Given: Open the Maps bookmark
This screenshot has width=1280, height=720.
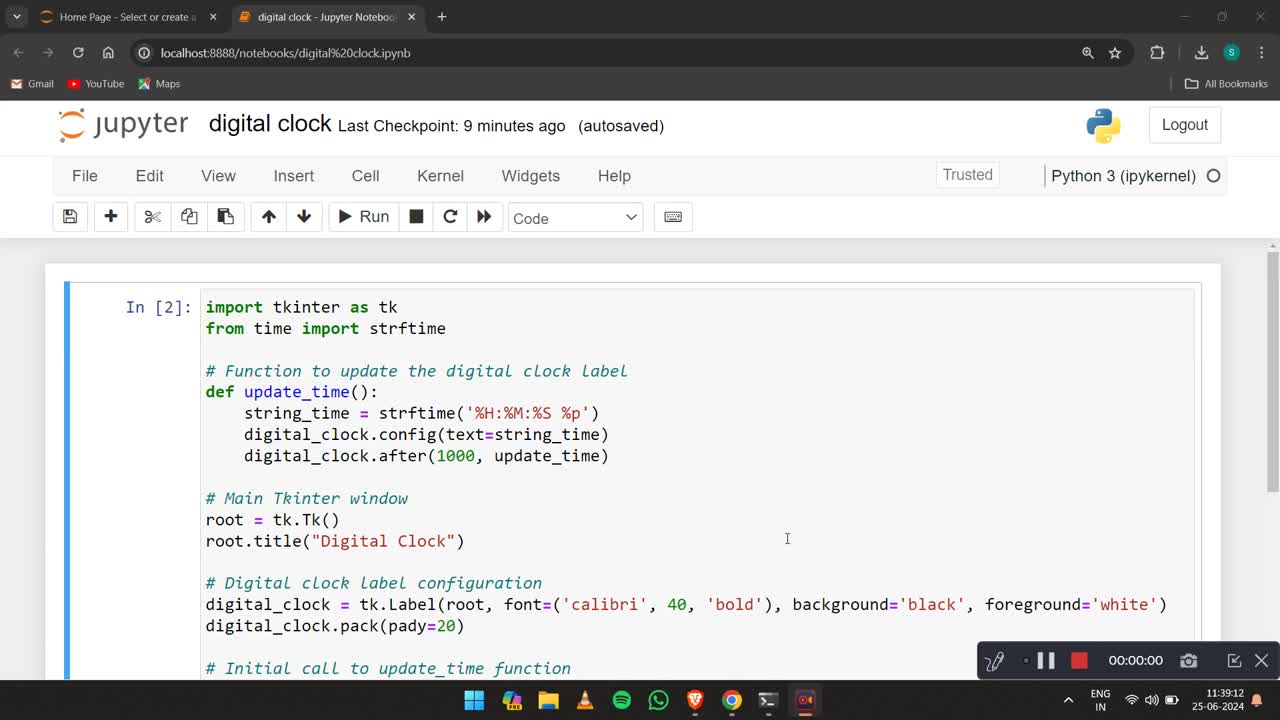Looking at the screenshot, I should [x=159, y=84].
